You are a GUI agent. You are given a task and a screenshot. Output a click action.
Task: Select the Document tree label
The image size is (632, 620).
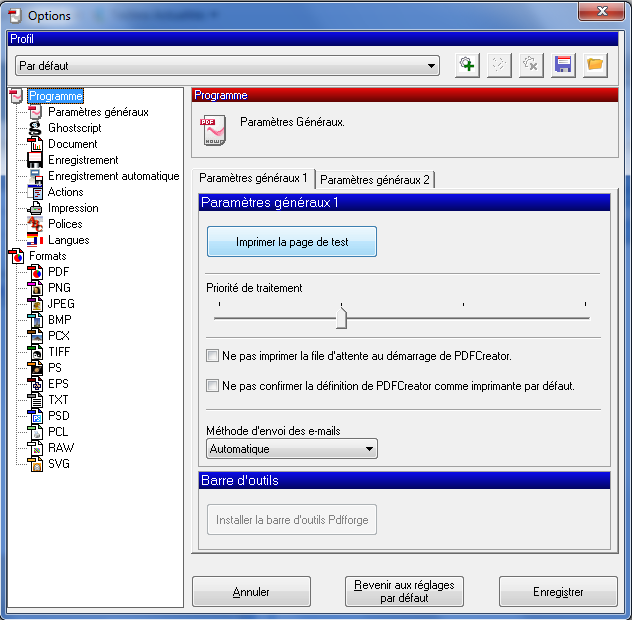(73, 144)
